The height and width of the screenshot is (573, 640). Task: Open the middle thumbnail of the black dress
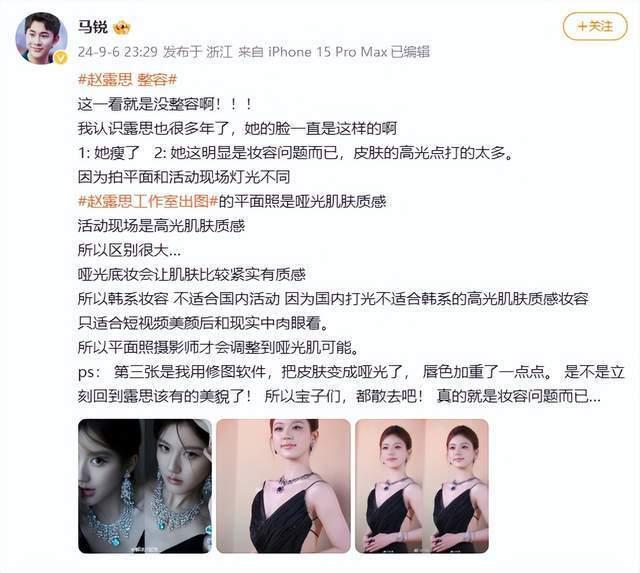pyautogui.click(x=283, y=486)
